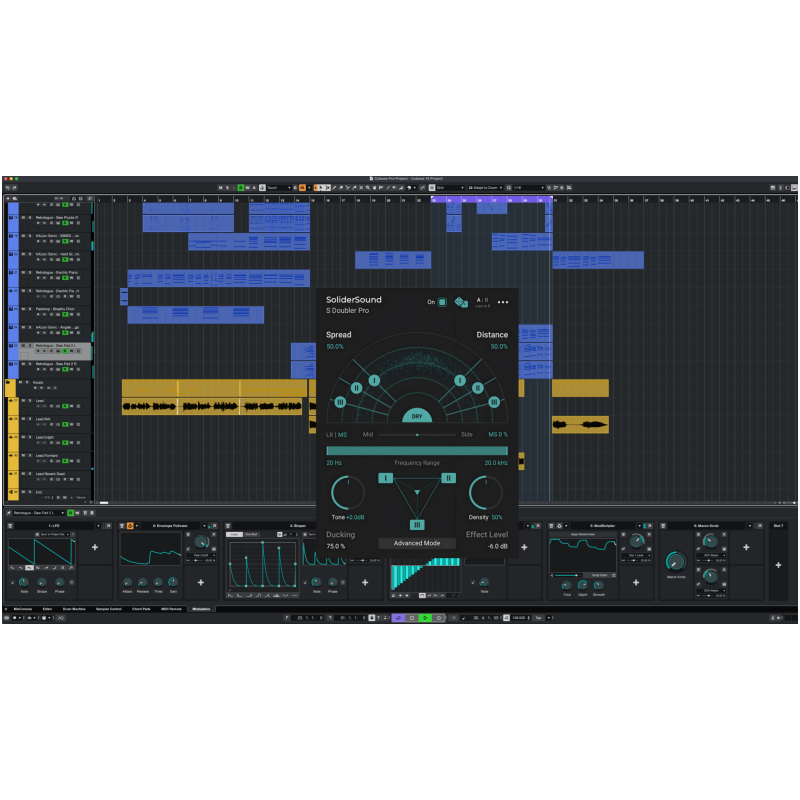800x800 pixels.
Task: Add a target next to Macro Knob module
Action: click(746, 547)
